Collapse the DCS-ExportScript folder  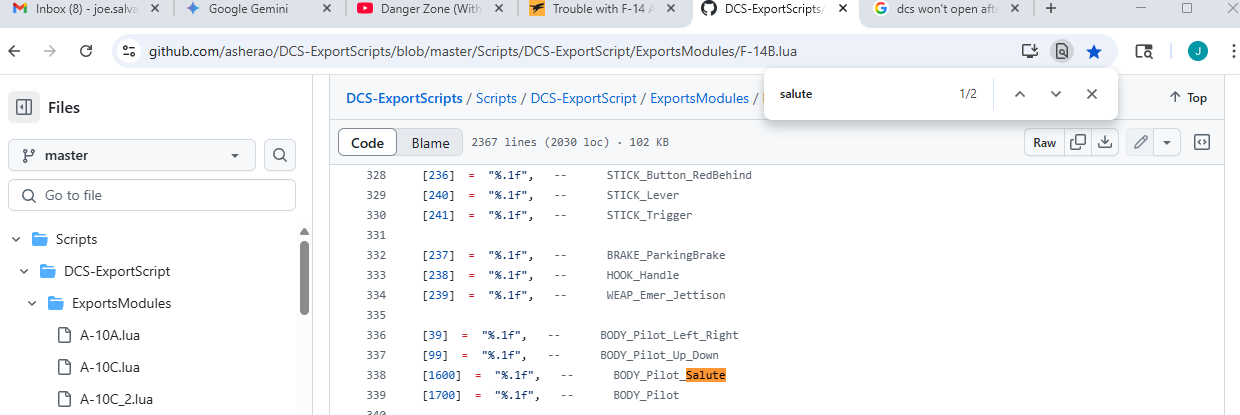(x=25, y=271)
